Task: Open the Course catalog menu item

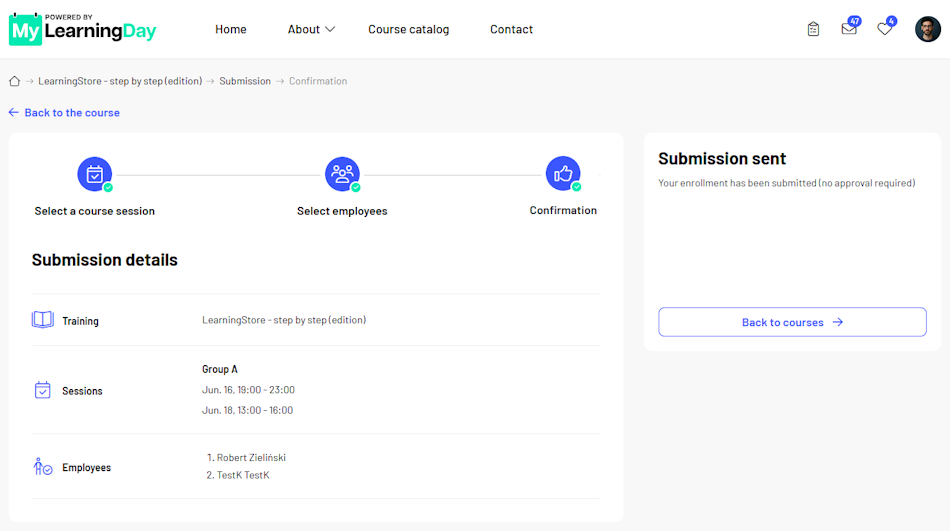Action: click(409, 29)
